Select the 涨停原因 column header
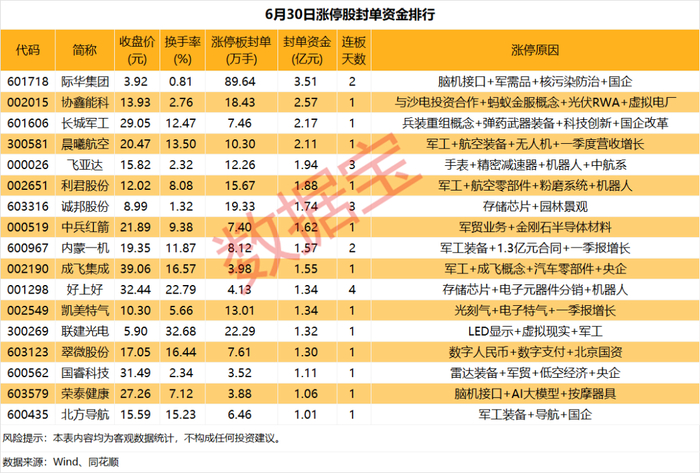Viewport: 700px width, 473px height. pyautogui.click(x=535, y=50)
